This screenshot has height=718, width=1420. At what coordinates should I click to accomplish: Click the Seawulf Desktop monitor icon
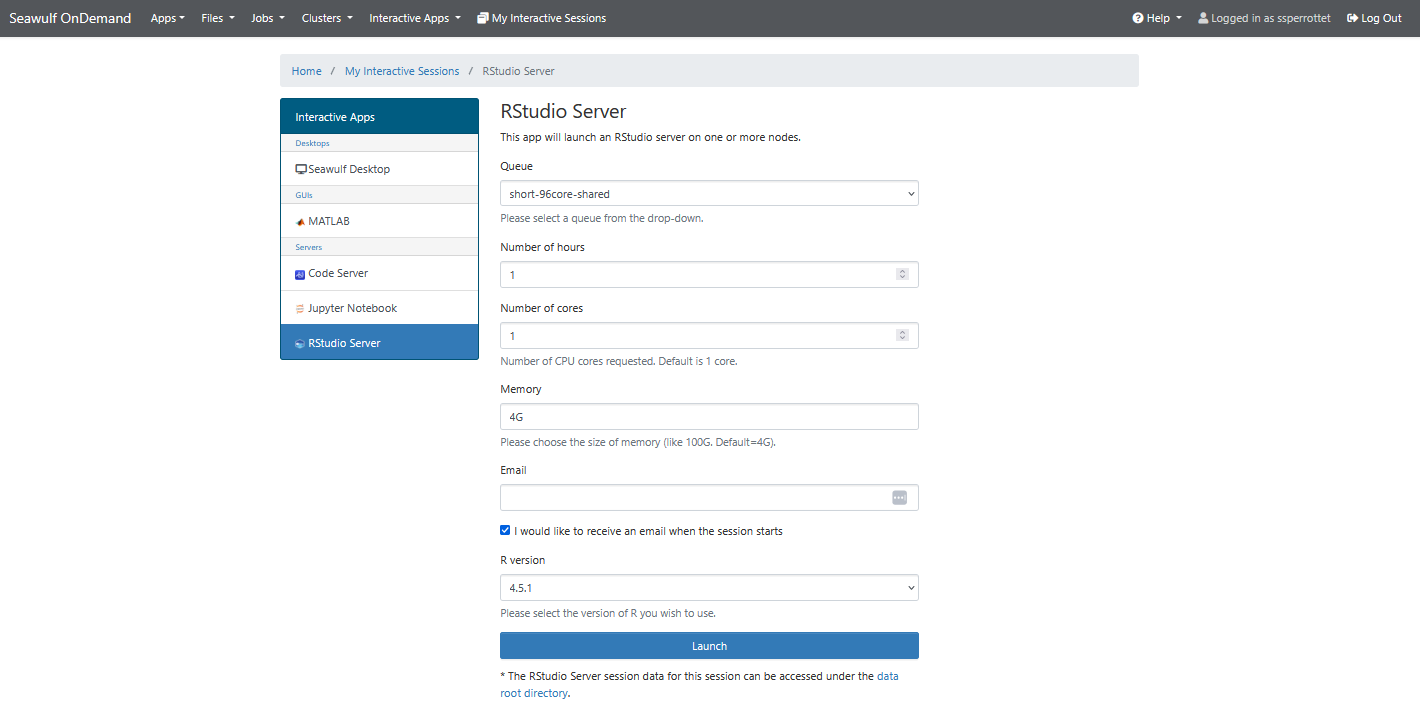pyautogui.click(x=300, y=168)
